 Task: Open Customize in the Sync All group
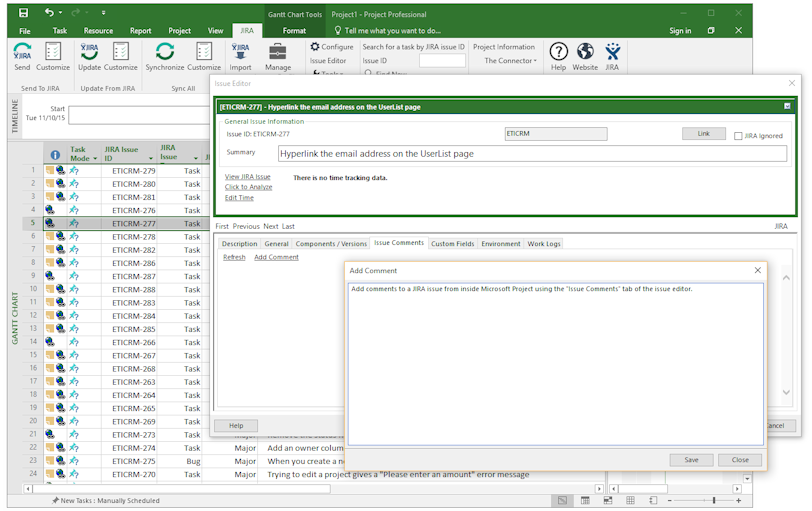click(204, 52)
